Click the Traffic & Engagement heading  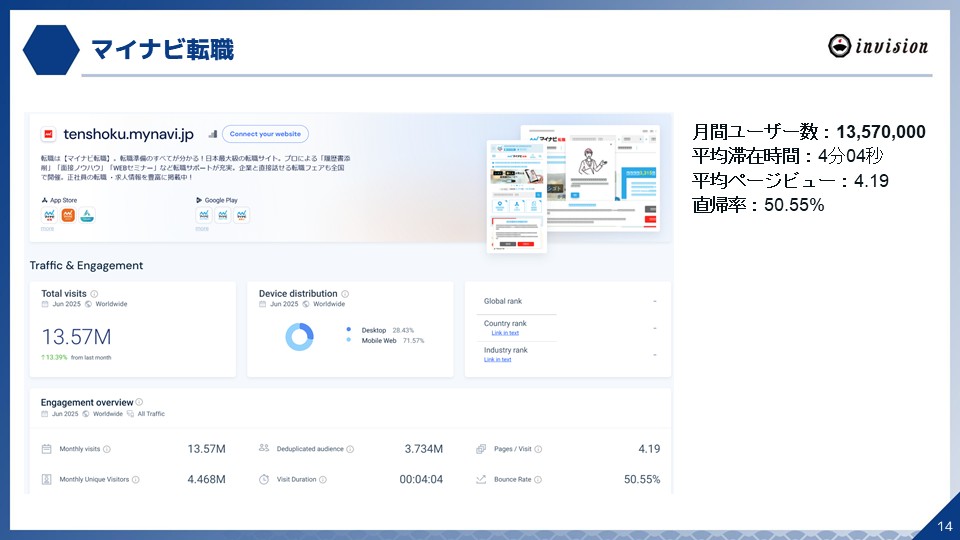tap(86, 266)
